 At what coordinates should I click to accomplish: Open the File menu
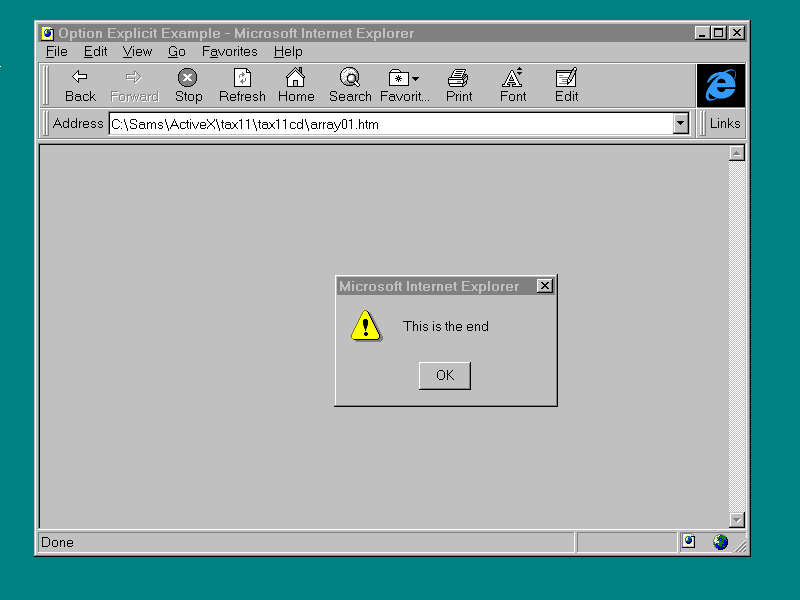click(56, 52)
